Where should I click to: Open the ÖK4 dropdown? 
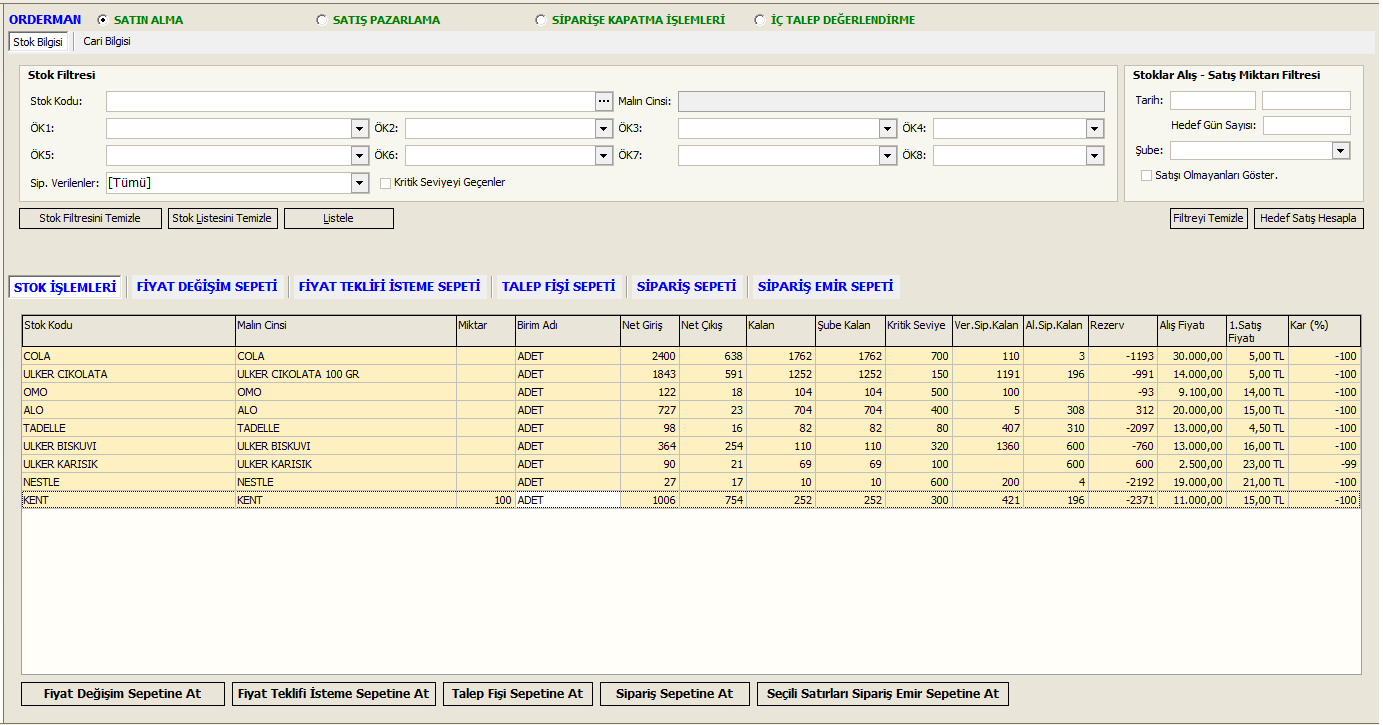pyautogui.click(x=1096, y=129)
